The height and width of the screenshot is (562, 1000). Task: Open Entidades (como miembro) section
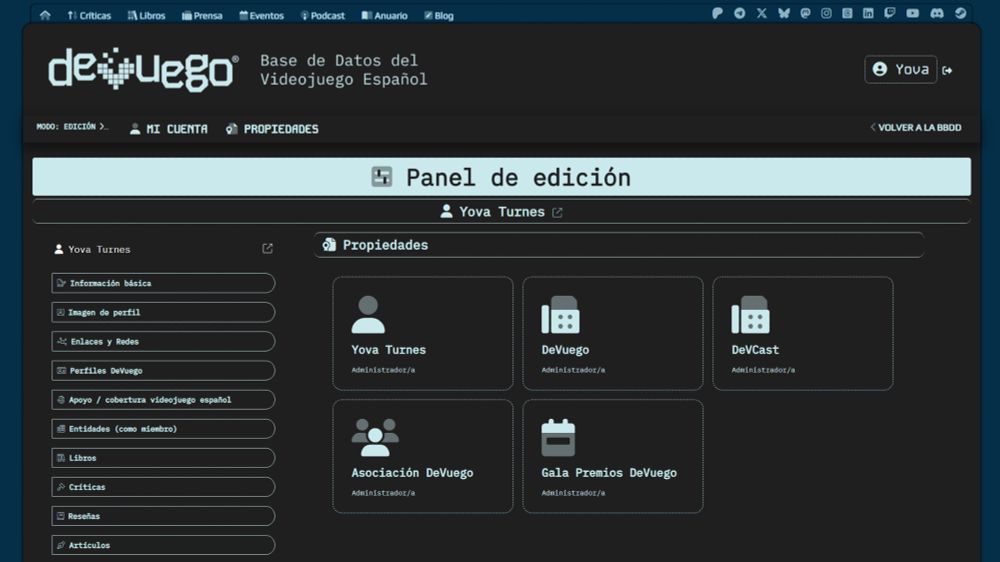163,429
